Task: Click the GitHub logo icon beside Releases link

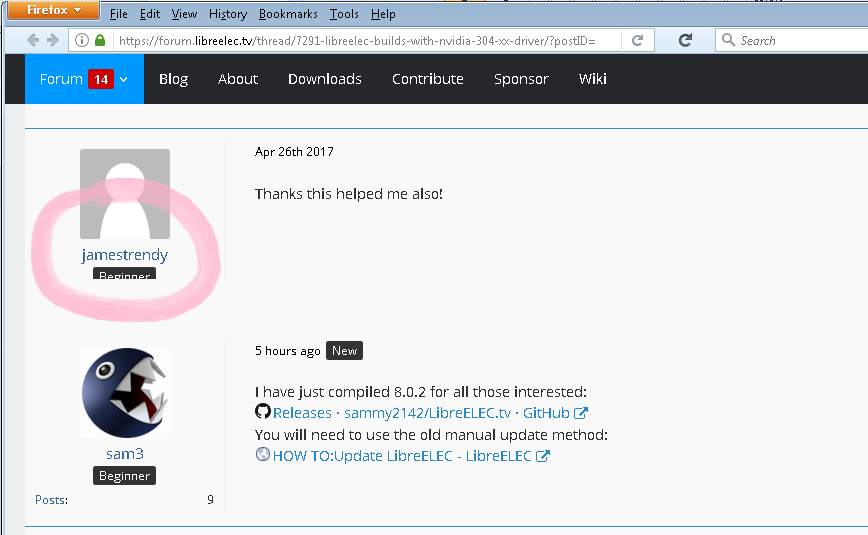Action: [263, 412]
